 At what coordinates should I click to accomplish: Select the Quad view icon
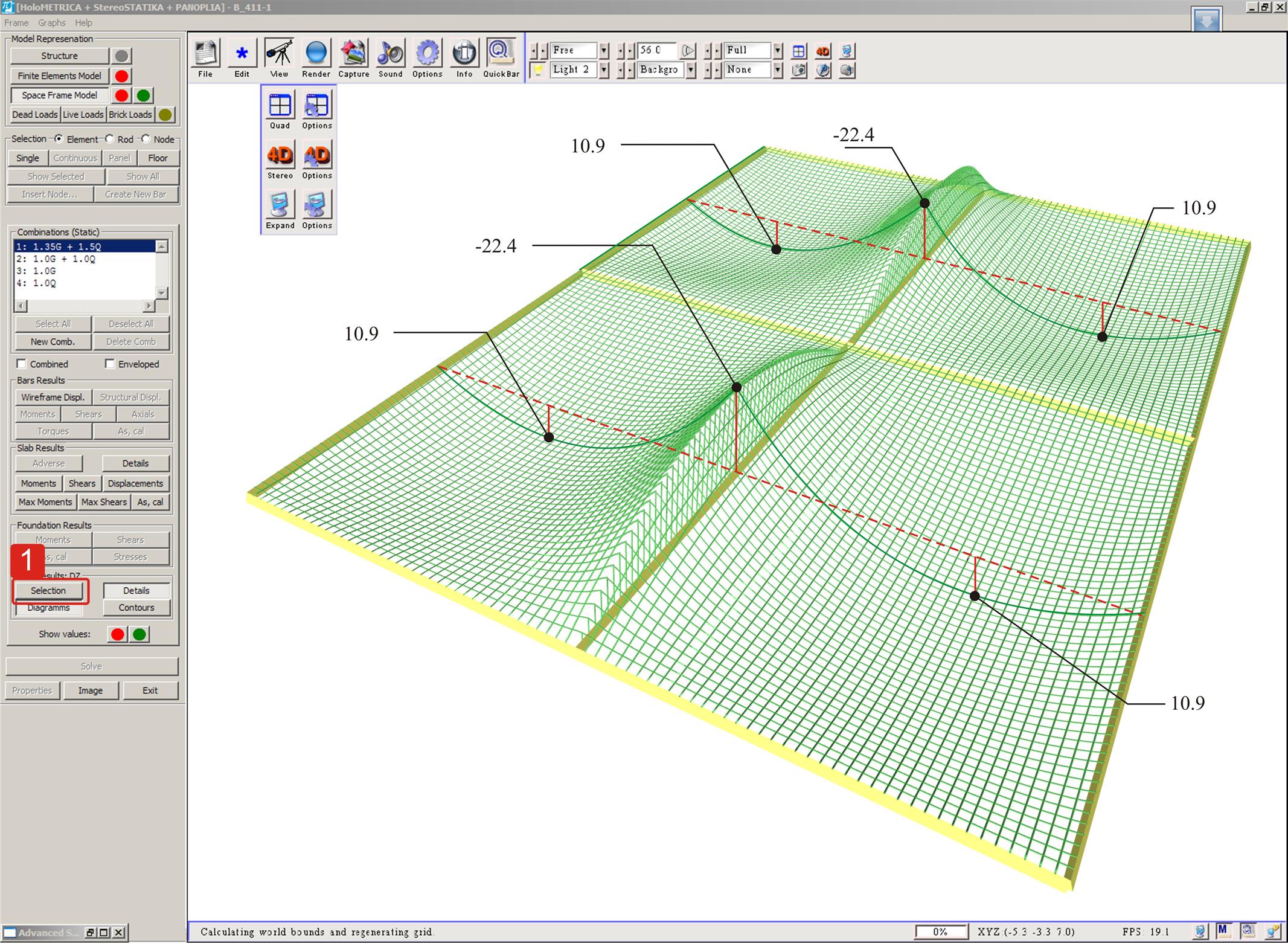[280, 106]
